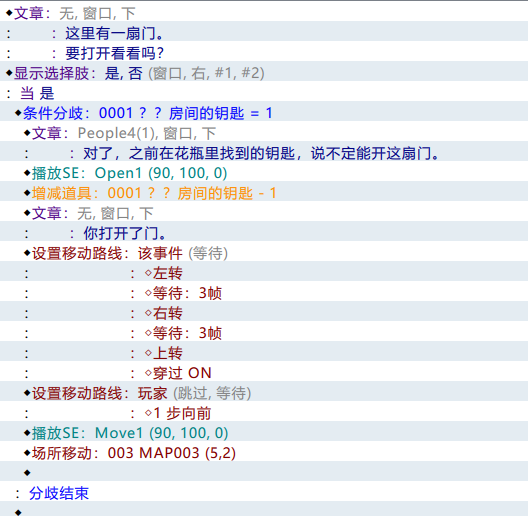Select the 分歧结束 line

pos(264,491)
